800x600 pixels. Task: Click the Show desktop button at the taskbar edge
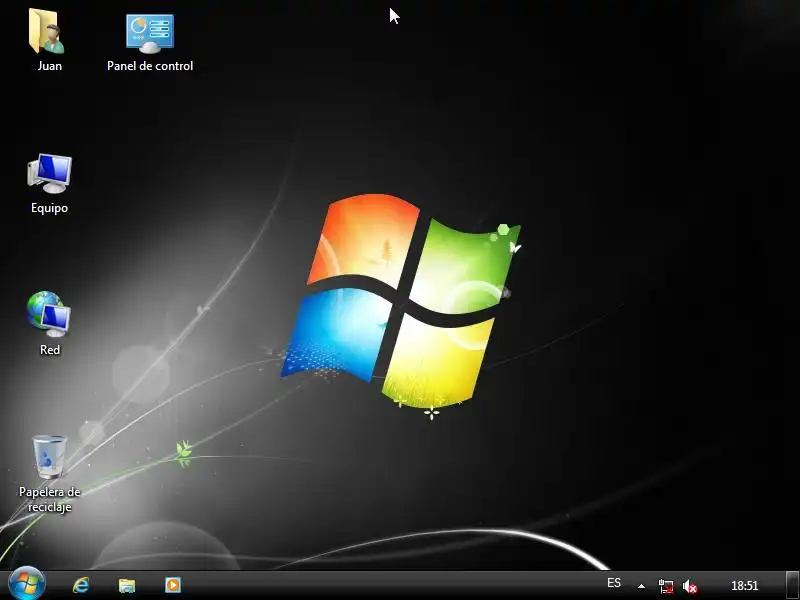(x=793, y=585)
